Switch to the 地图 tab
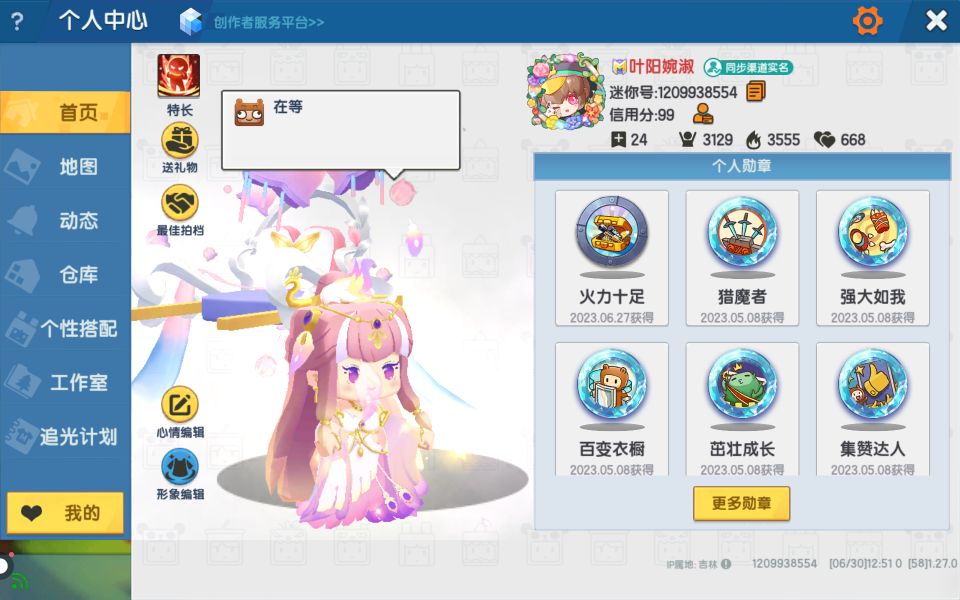Image resolution: width=960 pixels, height=600 pixels. coord(65,167)
